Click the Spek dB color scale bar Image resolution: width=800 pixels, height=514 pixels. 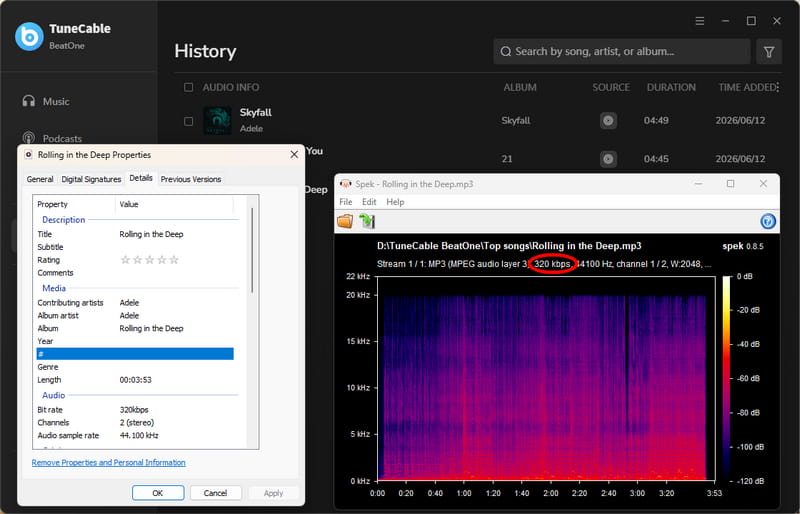[727, 378]
